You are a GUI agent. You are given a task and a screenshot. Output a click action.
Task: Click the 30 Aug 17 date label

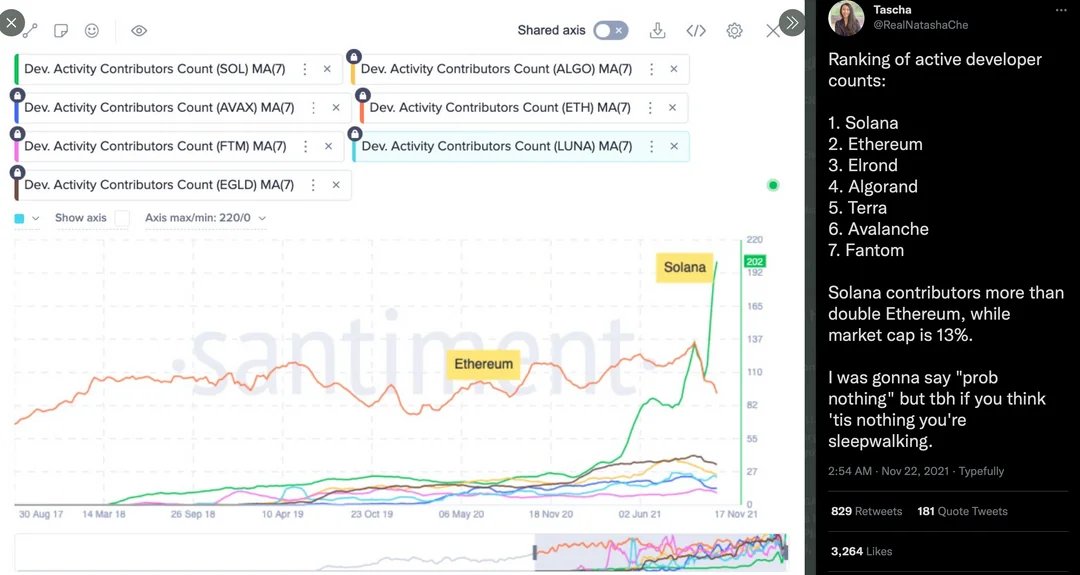[x=39, y=514]
